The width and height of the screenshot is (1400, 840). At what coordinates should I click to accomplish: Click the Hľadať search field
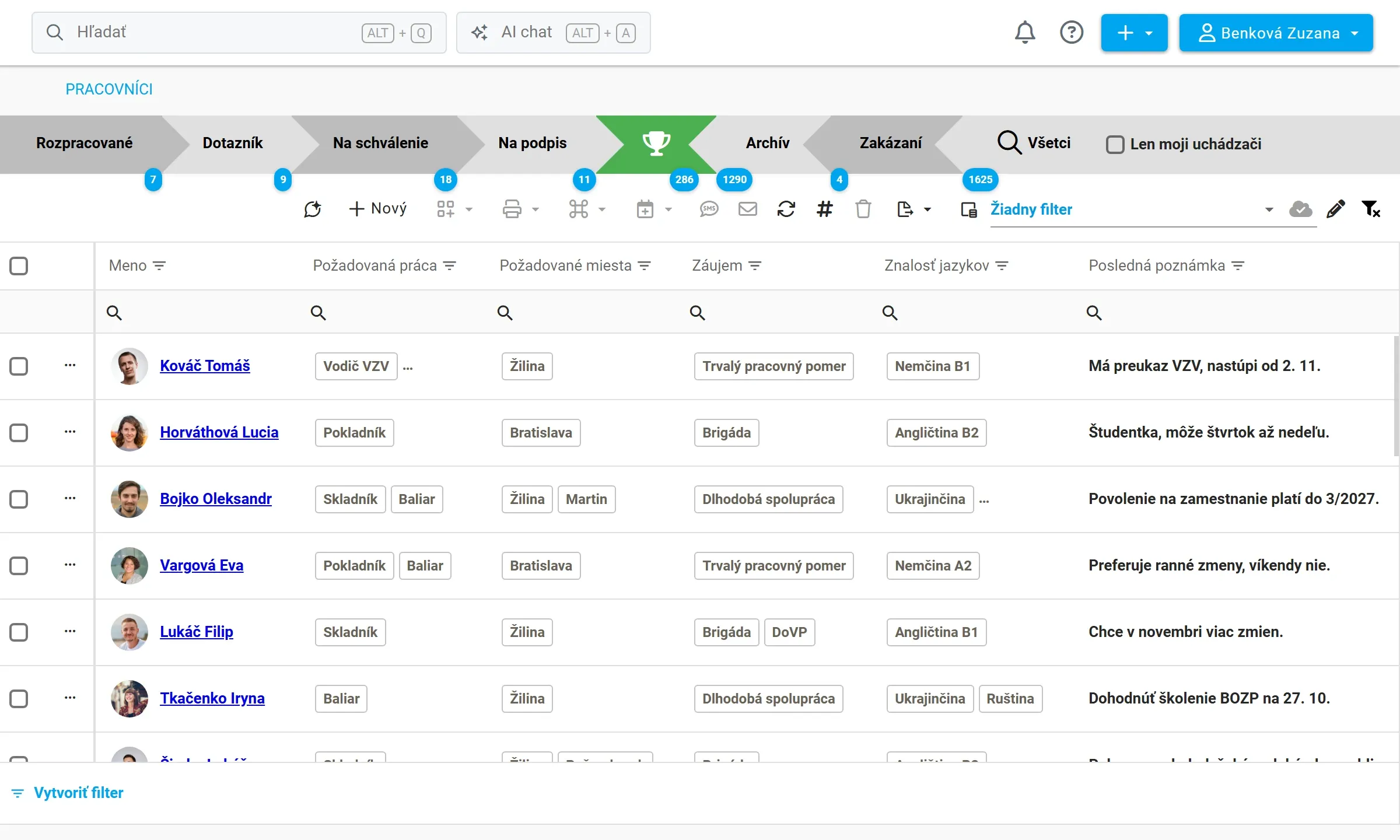point(239,33)
